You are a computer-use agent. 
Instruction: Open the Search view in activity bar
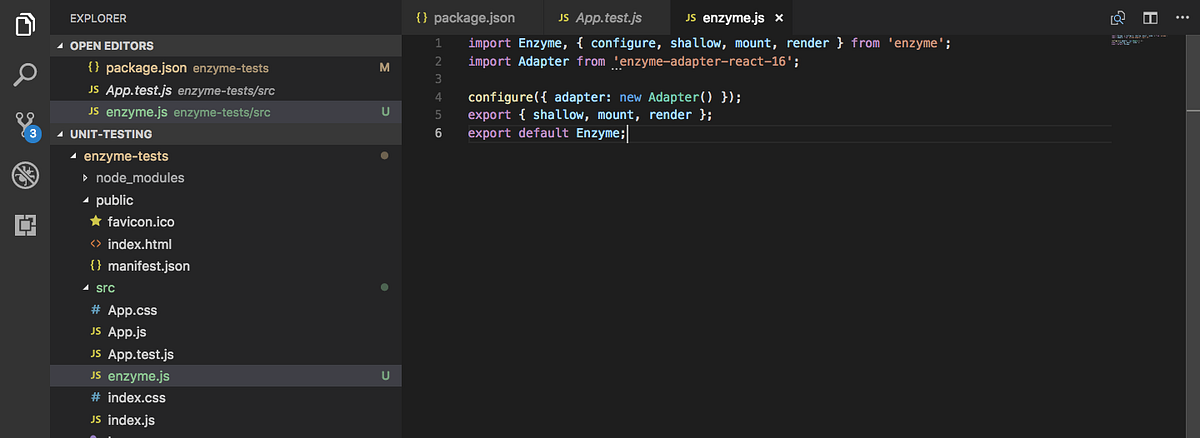(x=25, y=74)
